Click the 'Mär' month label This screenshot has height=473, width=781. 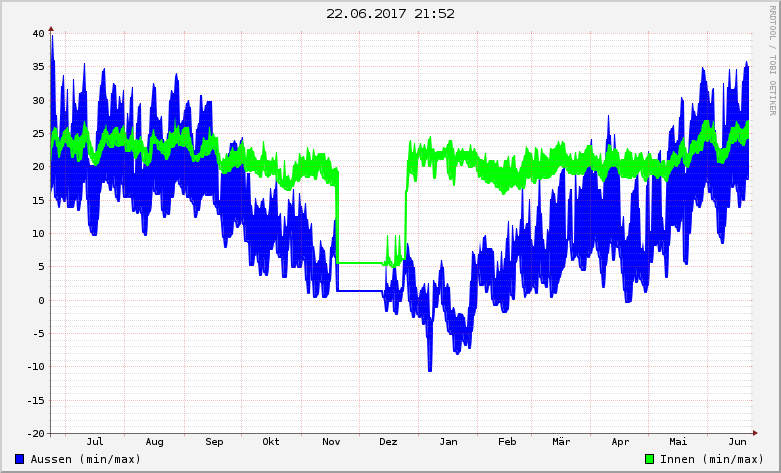[x=561, y=442]
